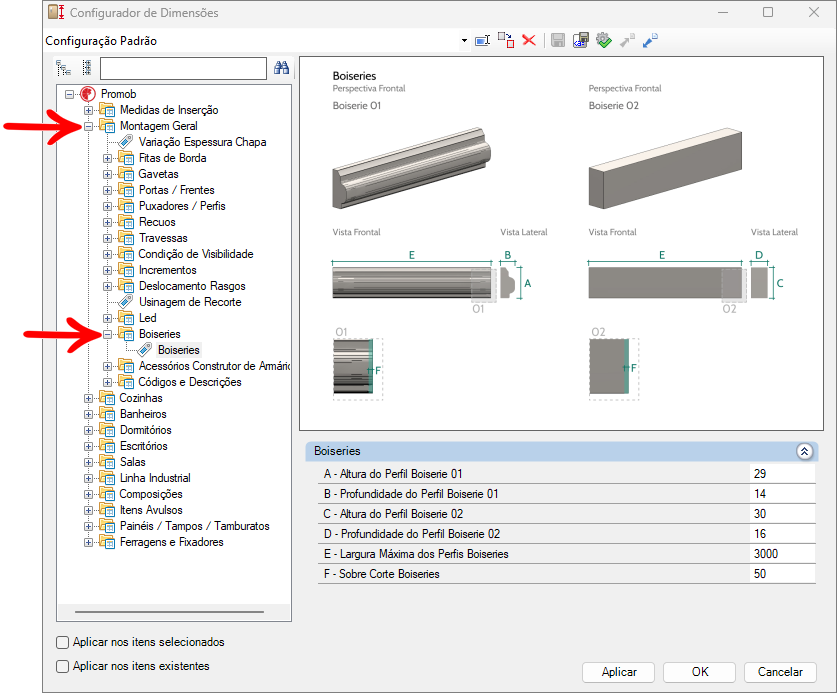
Task: Enable Aplicar nos itens existentes checkbox
Action: pos(62,666)
